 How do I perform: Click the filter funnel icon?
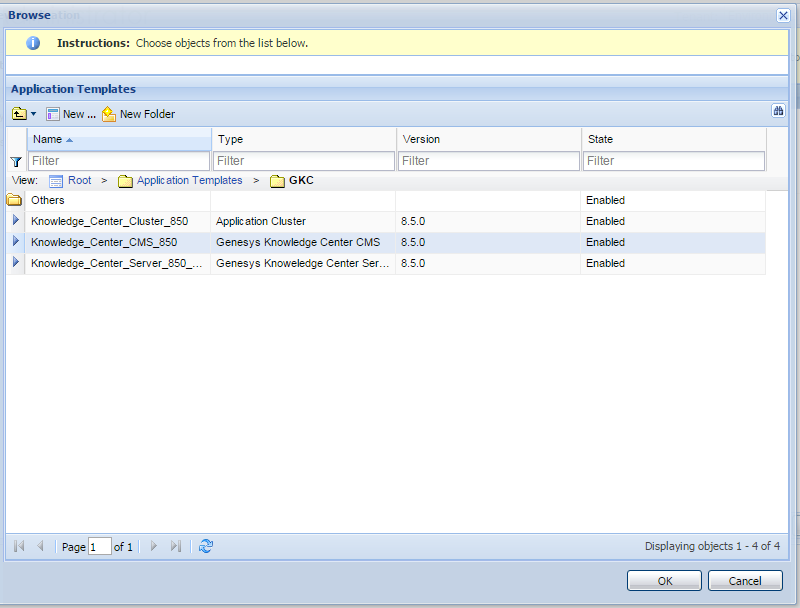[x=16, y=162]
